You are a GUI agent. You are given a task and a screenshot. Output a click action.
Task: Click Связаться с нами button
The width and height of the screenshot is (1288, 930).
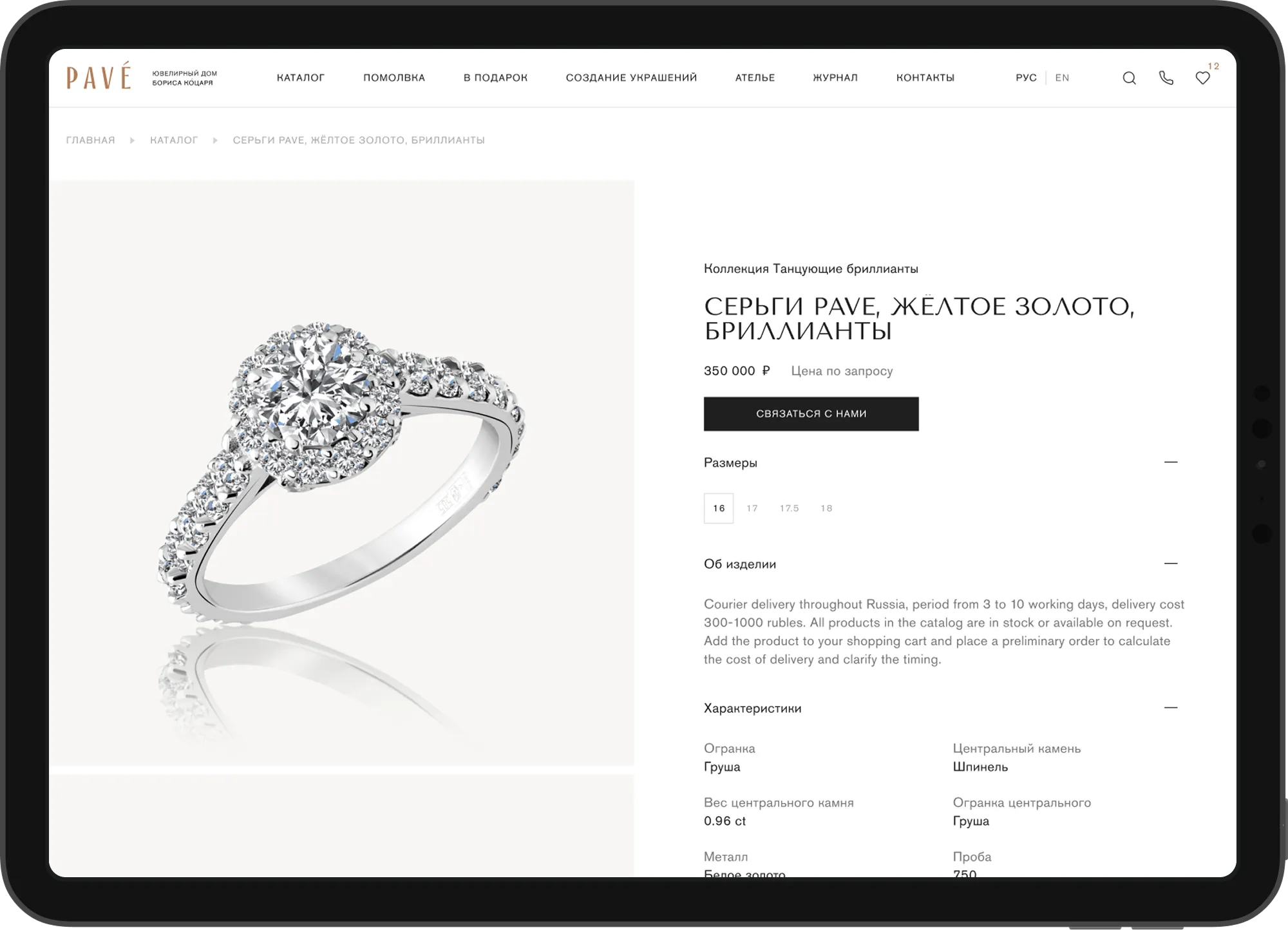(811, 413)
